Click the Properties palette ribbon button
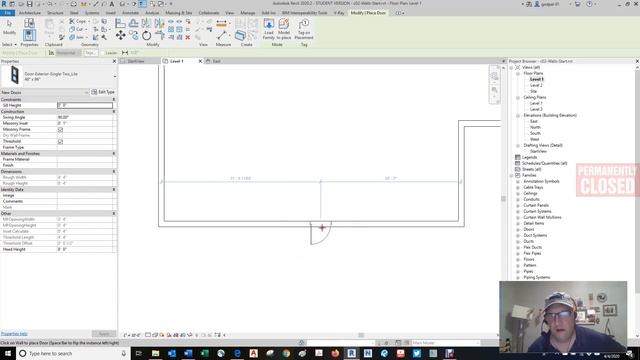 click(29, 35)
